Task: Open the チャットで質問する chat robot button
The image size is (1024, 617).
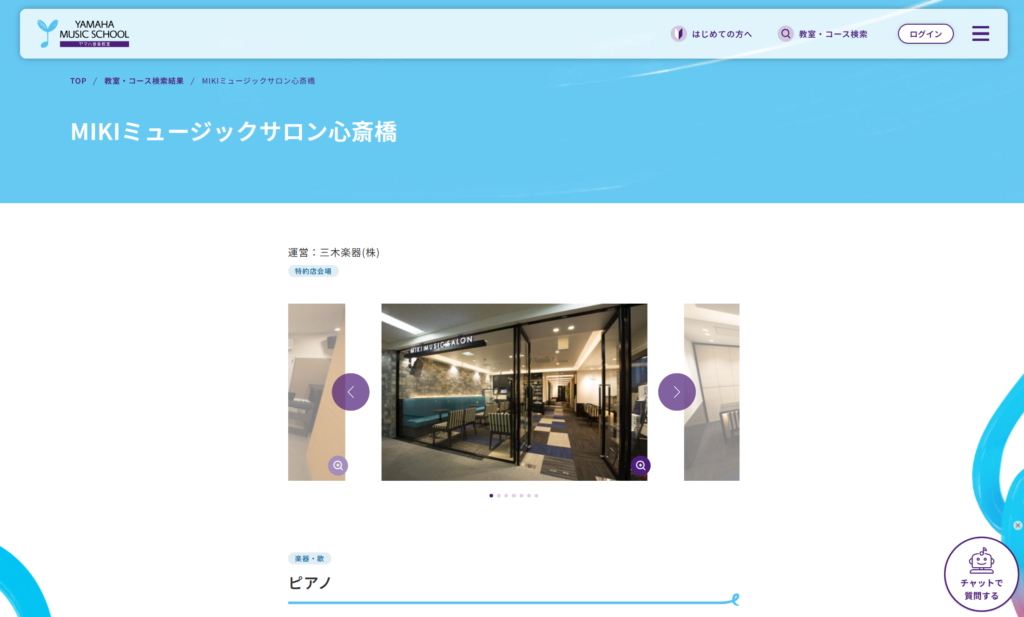Action: [x=981, y=574]
